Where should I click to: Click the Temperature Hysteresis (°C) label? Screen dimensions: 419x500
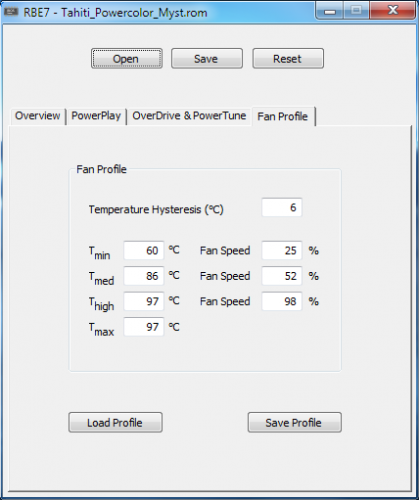click(156, 210)
